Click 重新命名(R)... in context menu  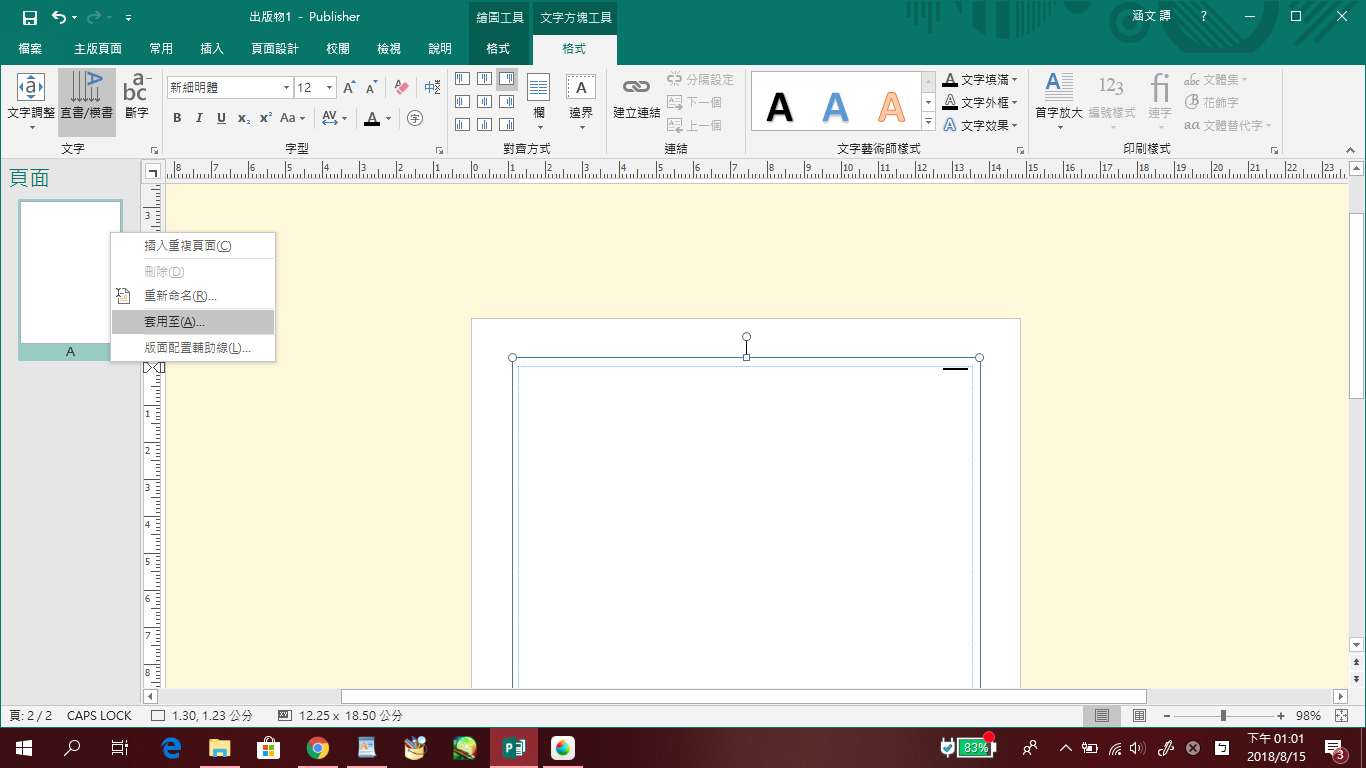coord(180,296)
